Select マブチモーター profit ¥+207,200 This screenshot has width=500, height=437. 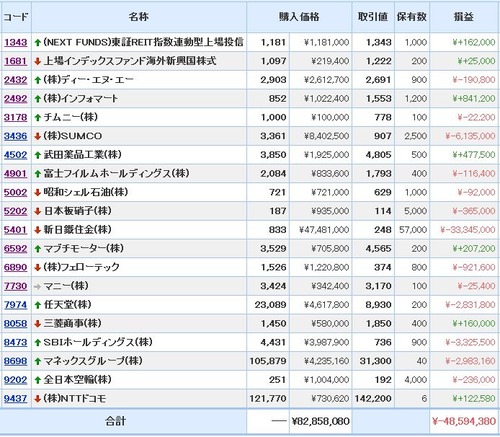coord(474,248)
